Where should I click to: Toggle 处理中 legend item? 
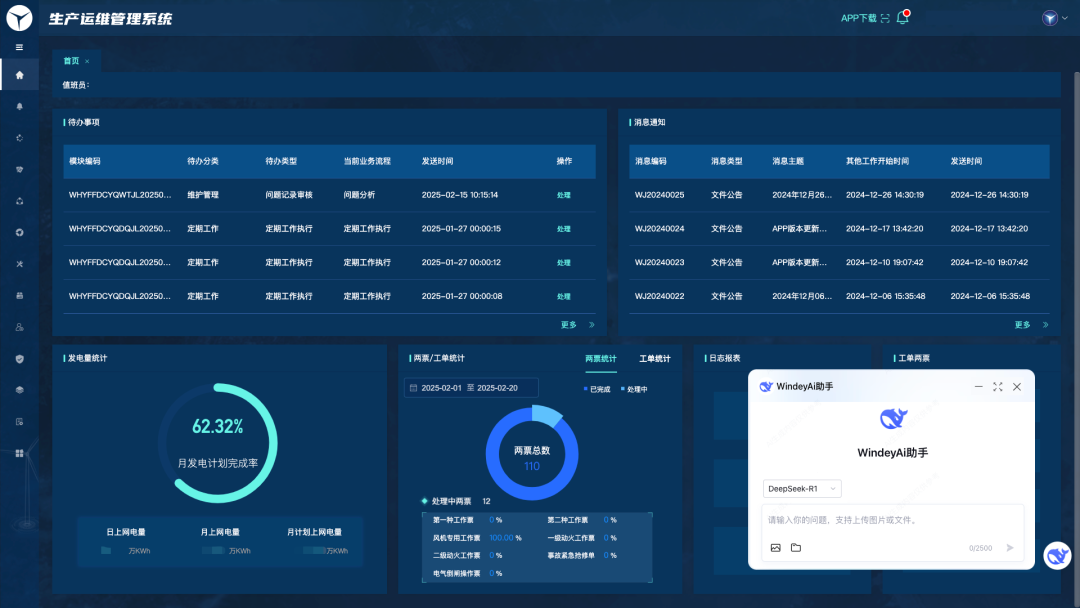(x=634, y=389)
